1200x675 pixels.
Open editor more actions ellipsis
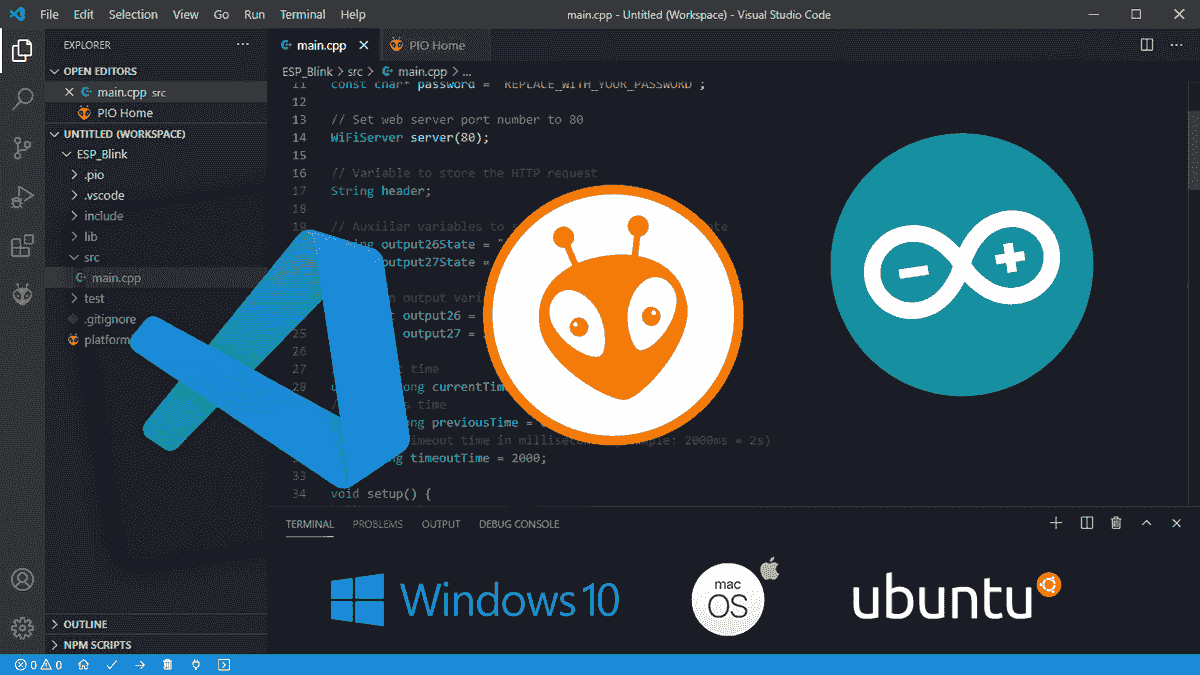pyautogui.click(x=1177, y=45)
